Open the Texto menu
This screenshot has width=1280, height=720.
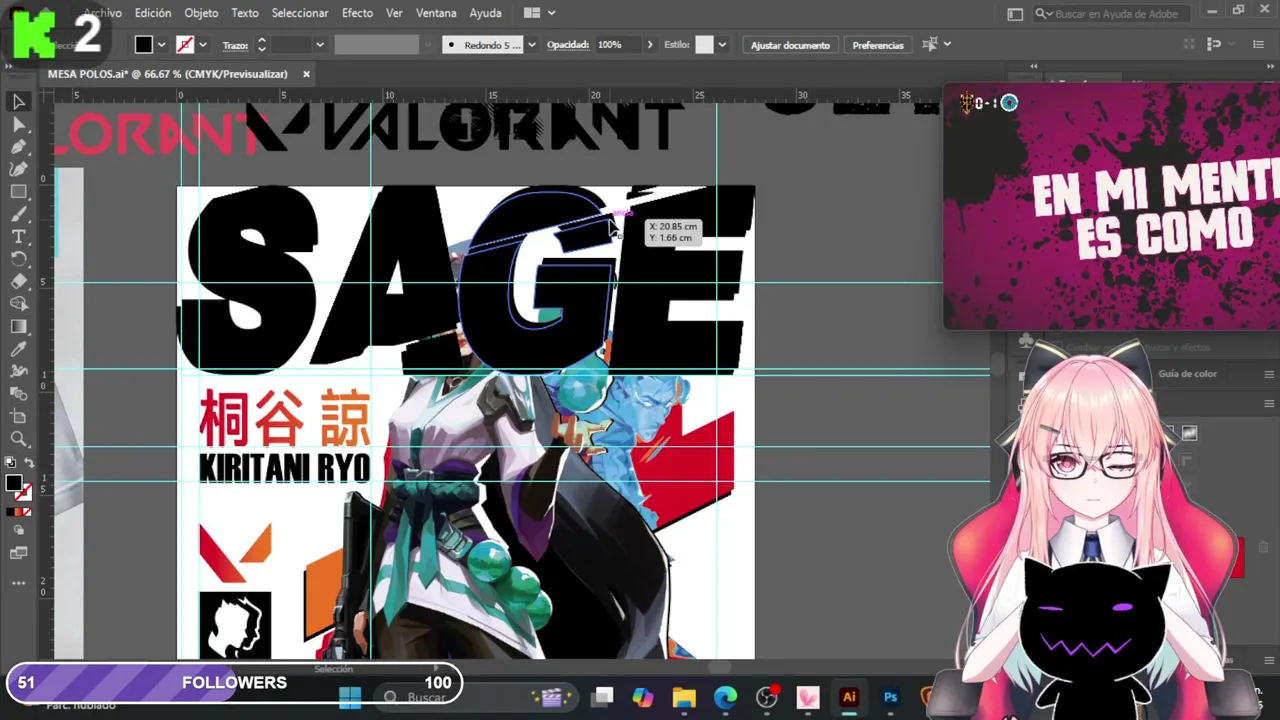245,13
